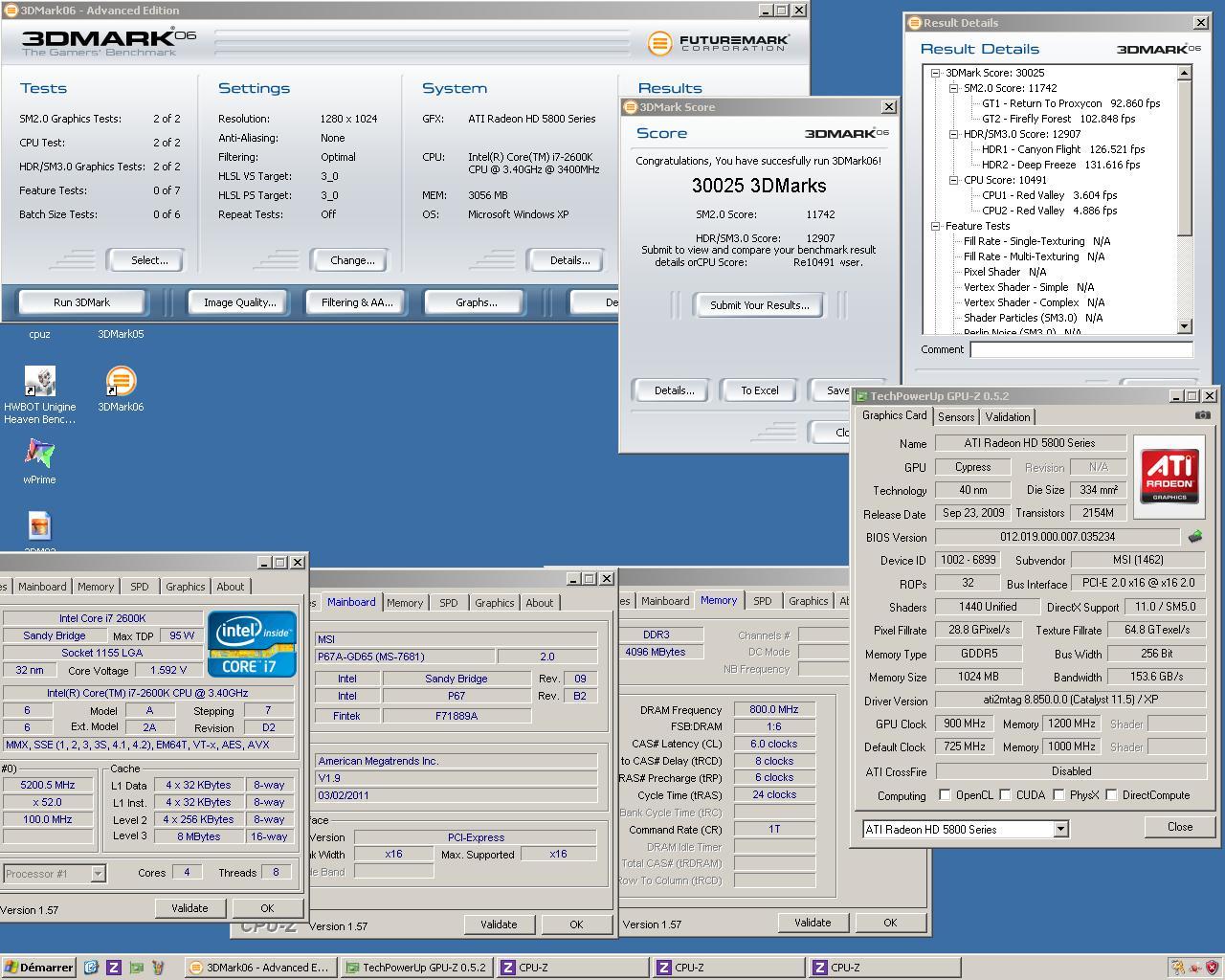Open Memory tab in CPU-Z processor window

point(96,587)
